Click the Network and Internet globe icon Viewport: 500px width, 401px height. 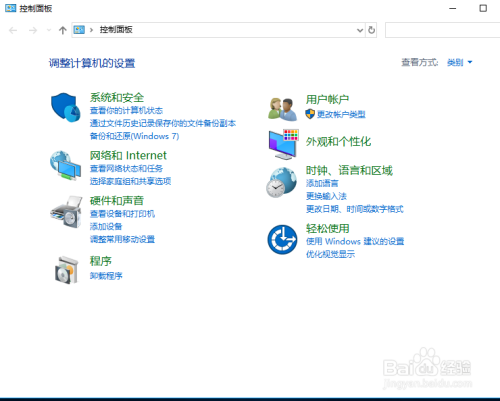65,165
